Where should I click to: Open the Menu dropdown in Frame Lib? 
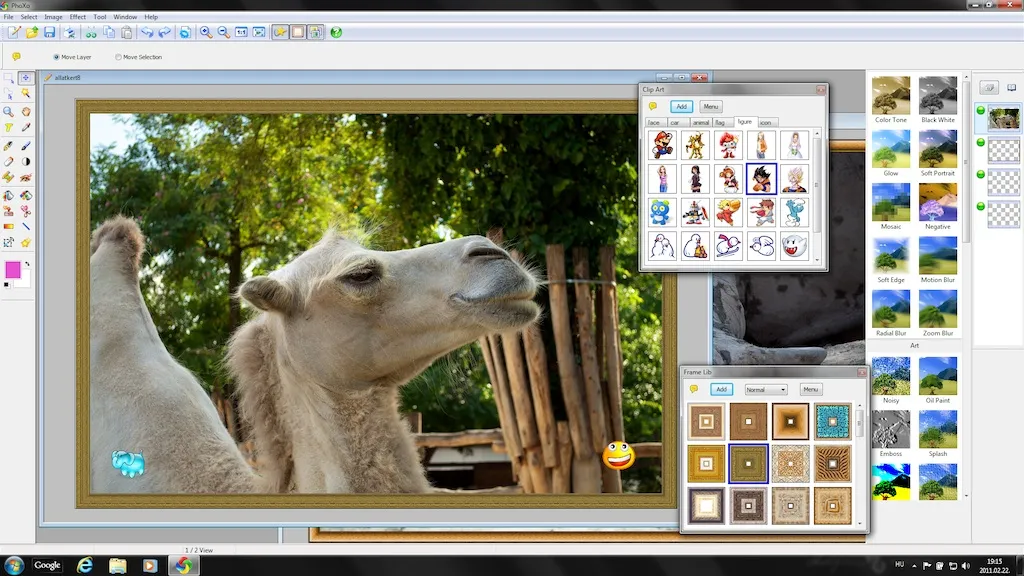pos(810,389)
